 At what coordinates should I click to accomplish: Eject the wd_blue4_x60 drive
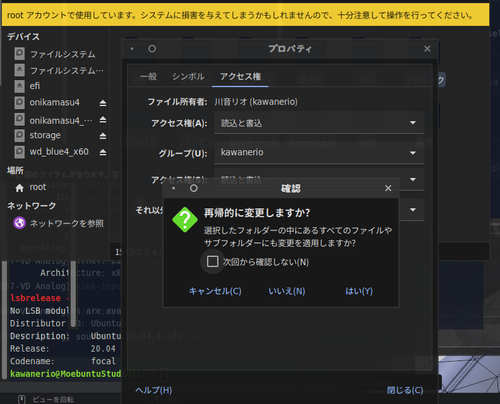pos(103,152)
